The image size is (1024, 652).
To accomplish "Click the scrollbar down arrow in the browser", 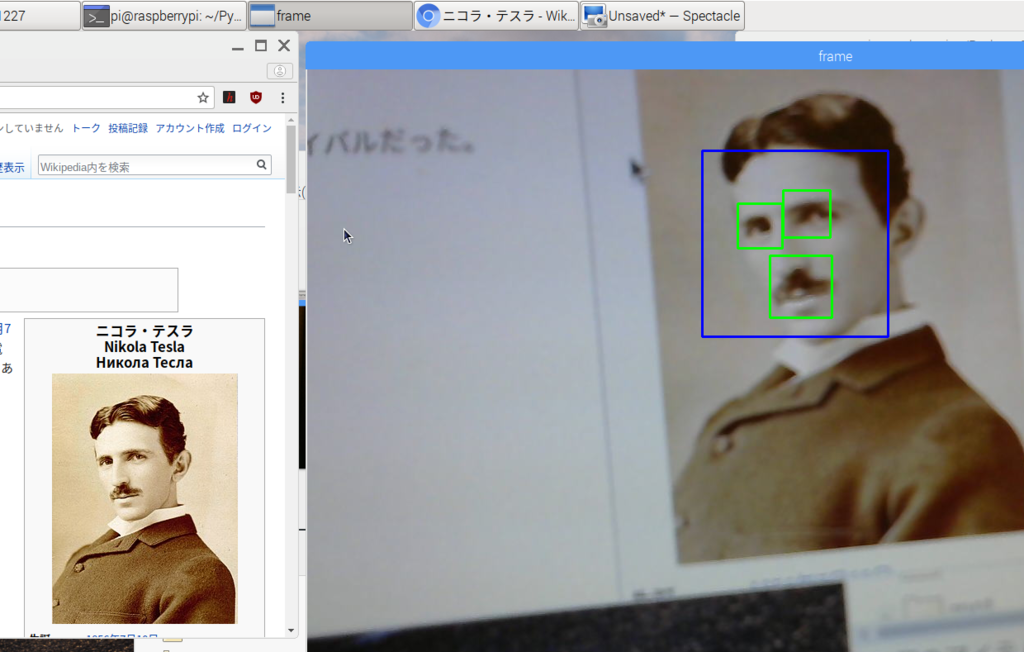I will tap(291, 630).
